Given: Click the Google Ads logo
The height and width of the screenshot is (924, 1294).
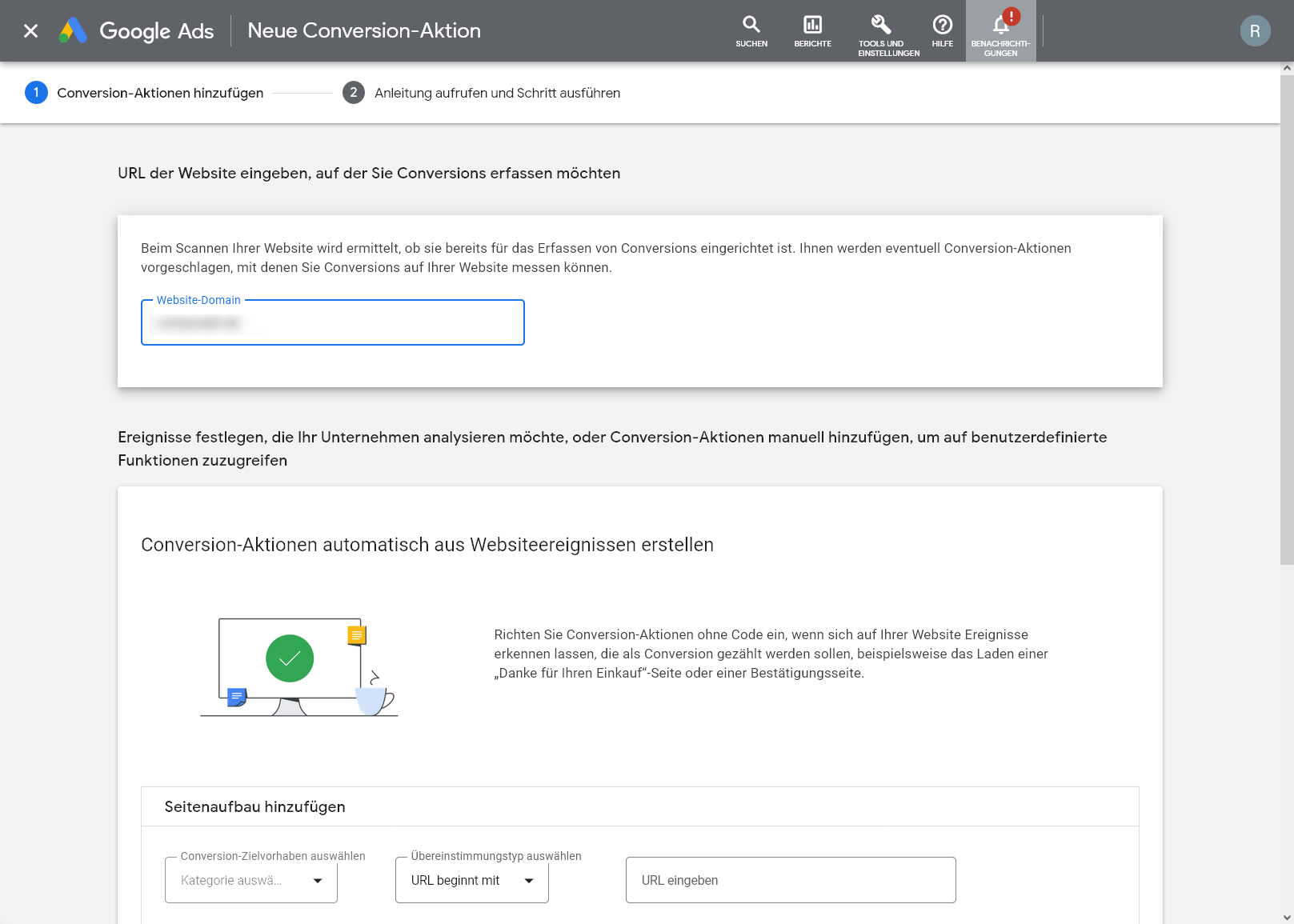Looking at the screenshot, I should (x=136, y=31).
